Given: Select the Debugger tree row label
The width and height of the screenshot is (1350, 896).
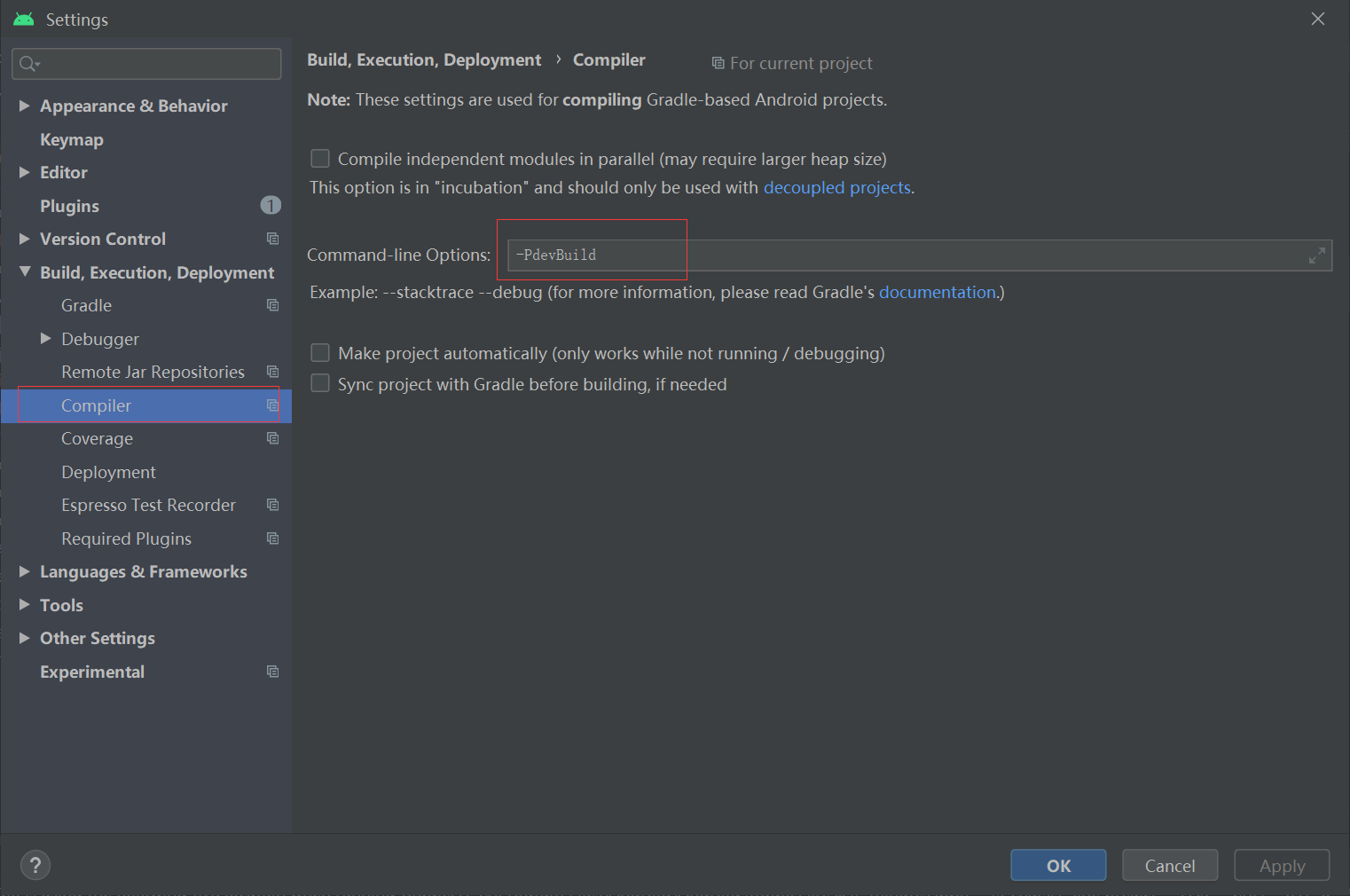Looking at the screenshot, I should pyautogui.click(x=100, y=339).
